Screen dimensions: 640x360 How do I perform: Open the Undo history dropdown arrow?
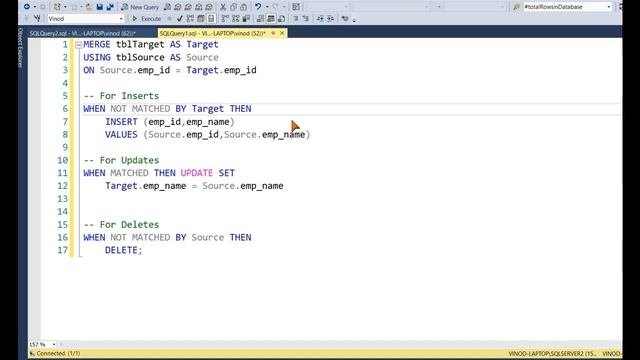[267, 7]
